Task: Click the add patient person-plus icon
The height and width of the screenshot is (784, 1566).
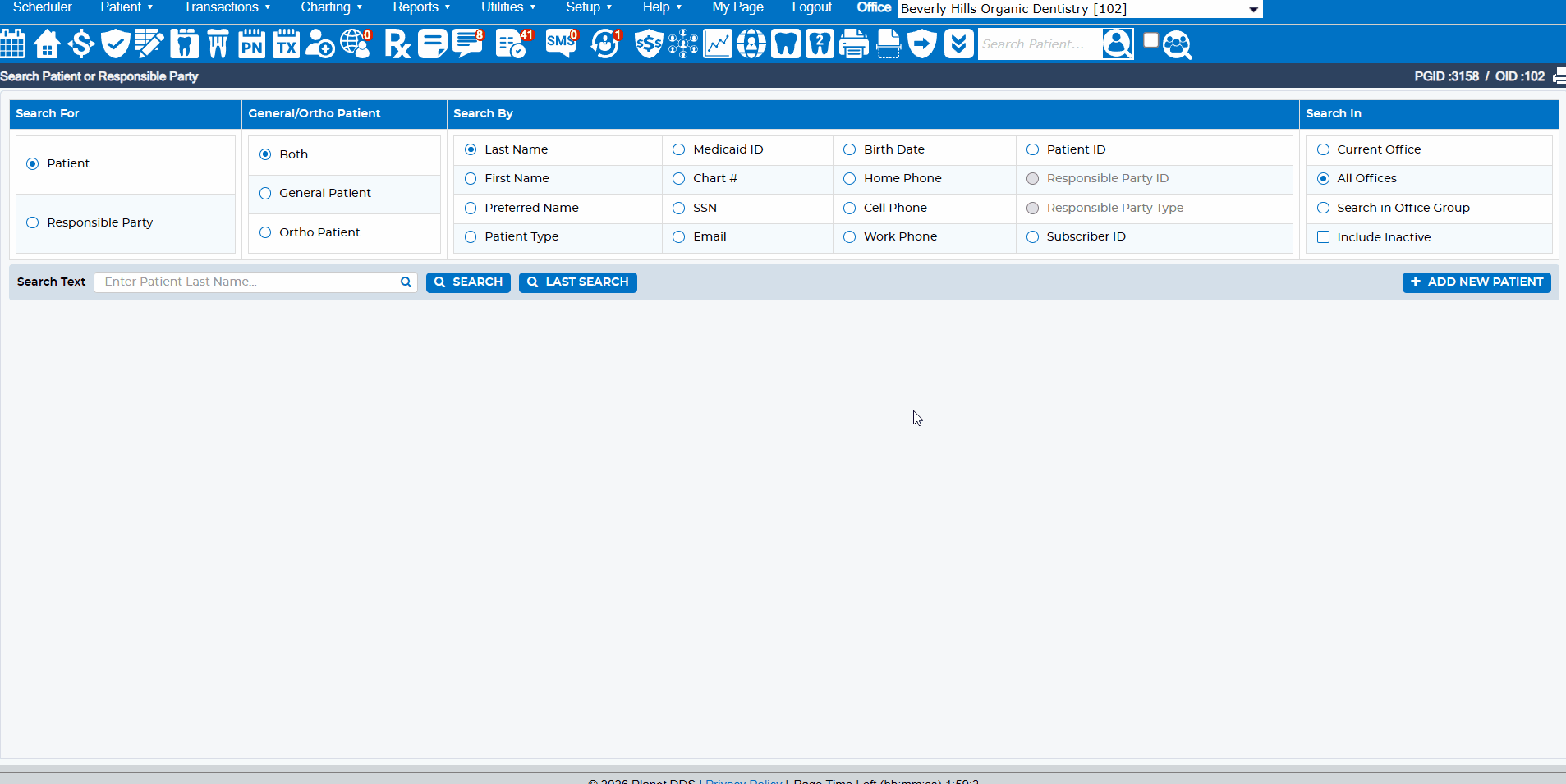Action: point(319,44)
